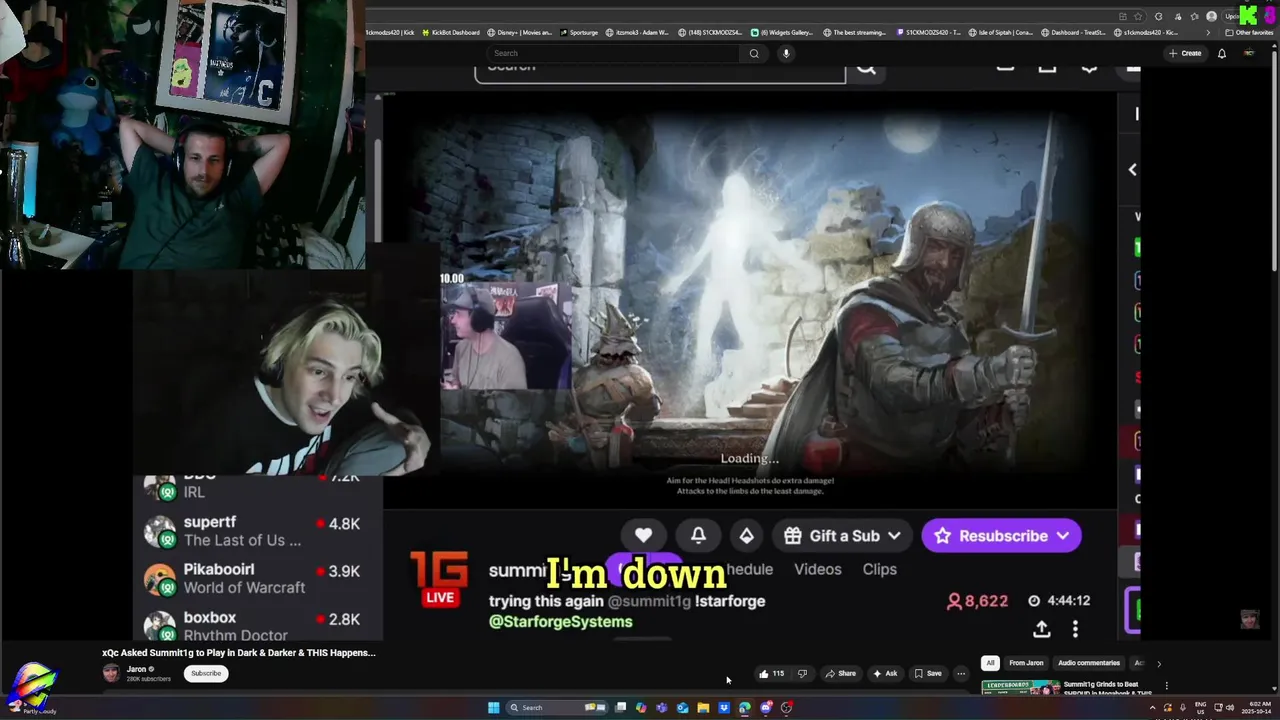Screen dimensions: 1280x720
Task: Click the system tray volume icon
Action: point(1229,707)
